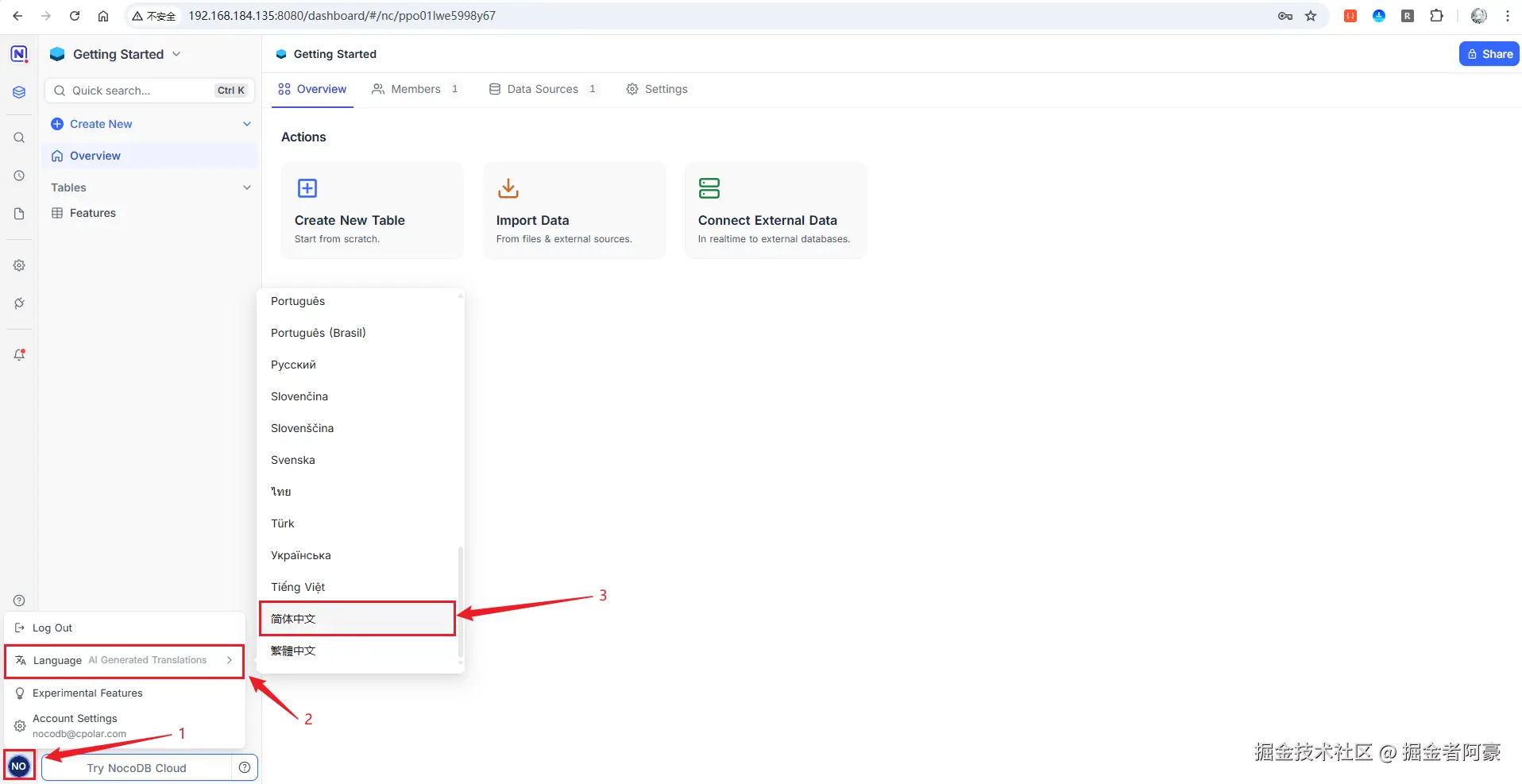
Task: Click the integrations plug sidebar icon
Action: [x=19, y=303]
